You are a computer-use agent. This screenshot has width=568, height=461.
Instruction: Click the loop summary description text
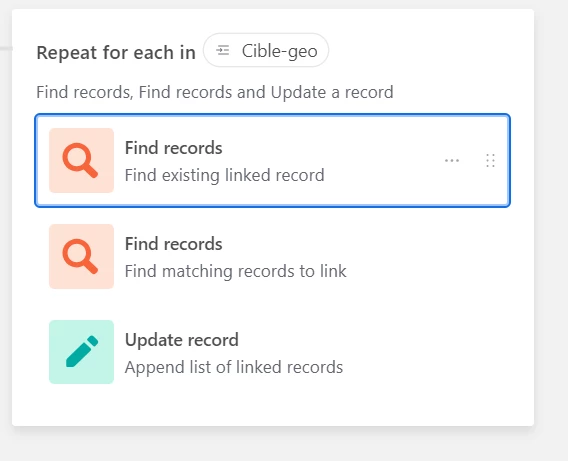click(215, 92)
